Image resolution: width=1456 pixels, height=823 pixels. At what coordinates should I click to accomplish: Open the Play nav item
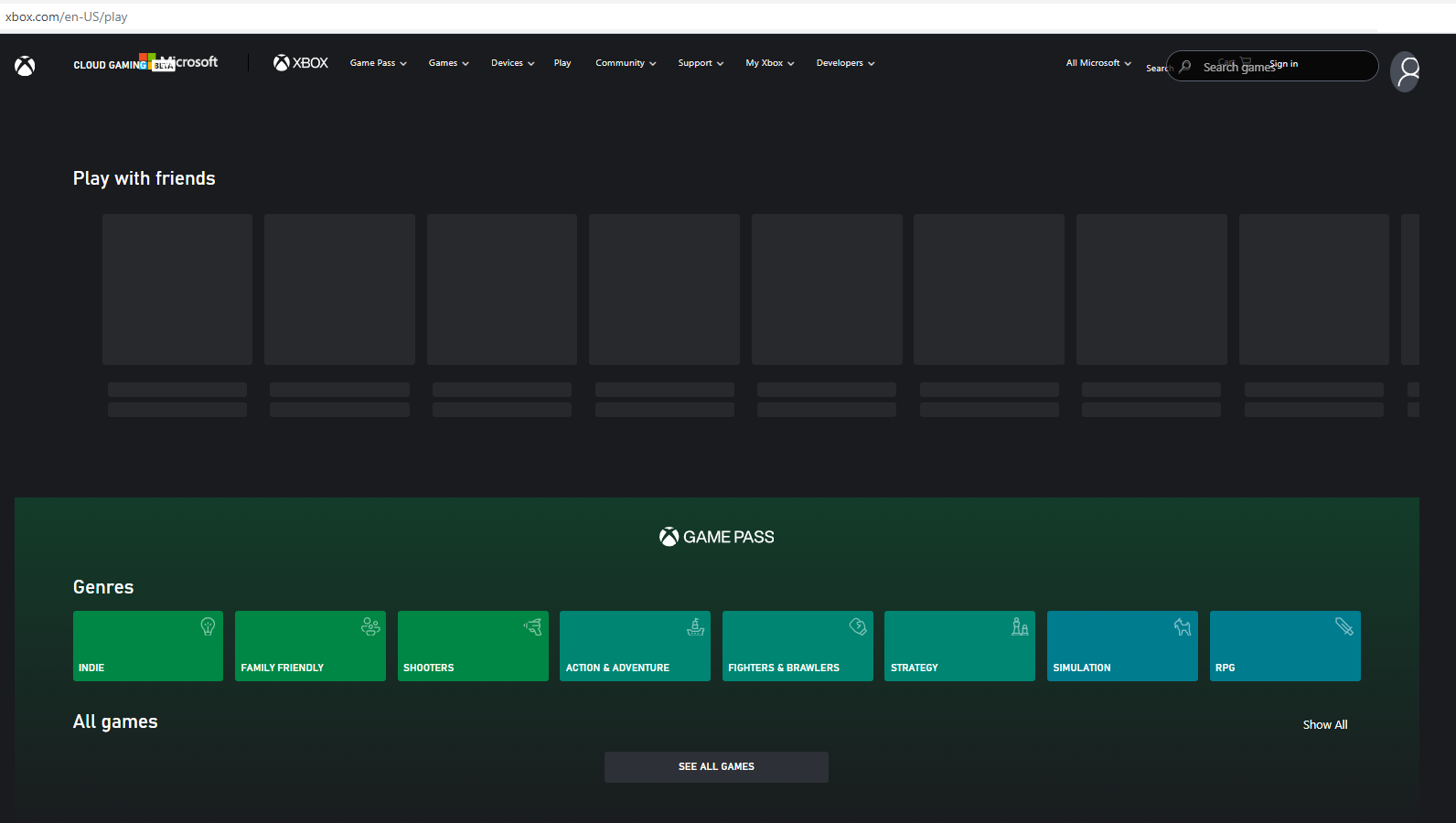[x=562, y=63]
